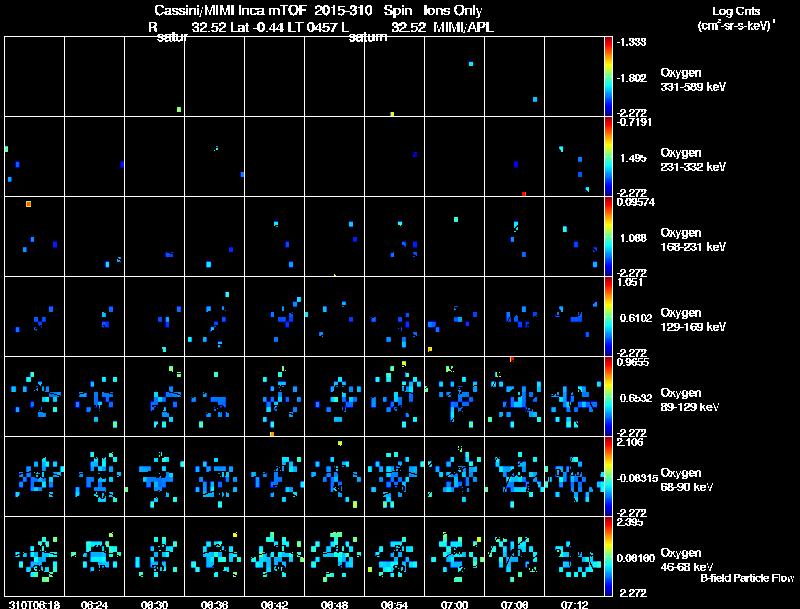This screenshot has width=800, height=609.
Task: Click the Oxygen 331-589 keV row label
Action: [x=693, y=80]
